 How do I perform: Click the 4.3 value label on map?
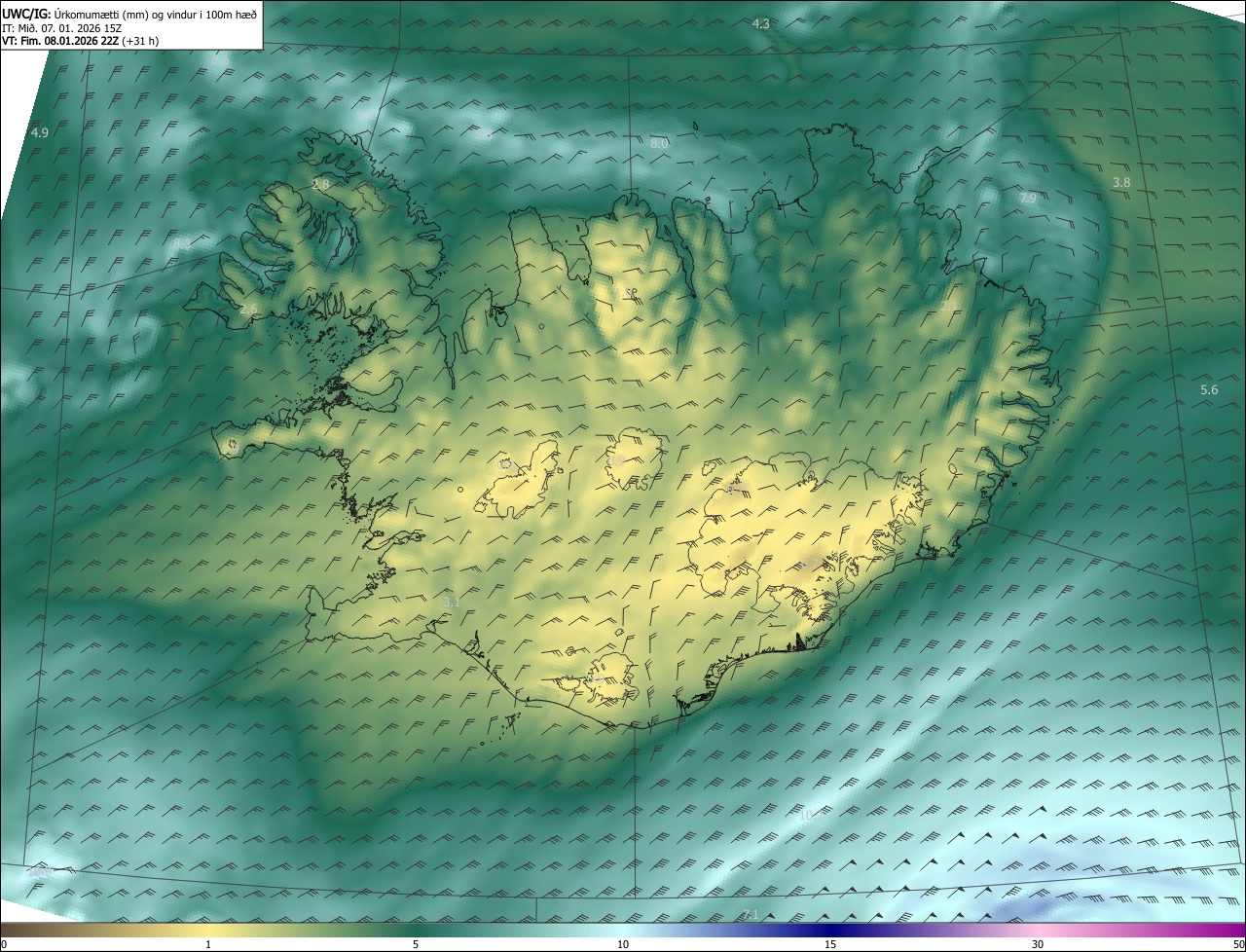761,23
